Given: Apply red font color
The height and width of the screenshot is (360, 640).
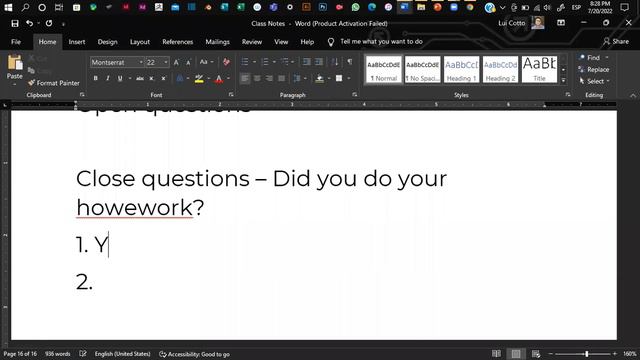Looking at the screenshot, I should (219, 78).
